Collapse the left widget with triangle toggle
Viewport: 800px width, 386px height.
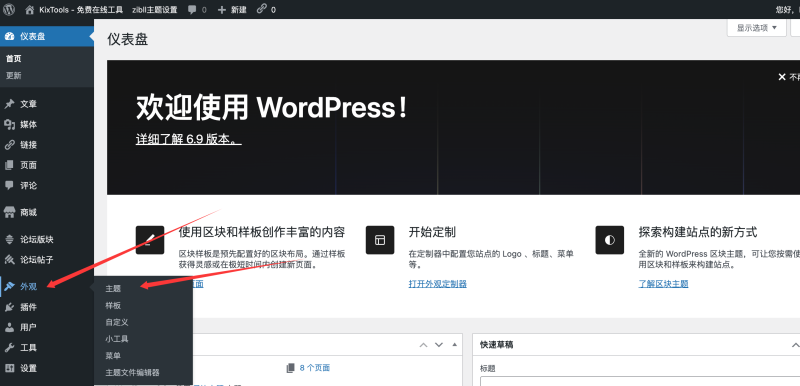click(455, 345)
